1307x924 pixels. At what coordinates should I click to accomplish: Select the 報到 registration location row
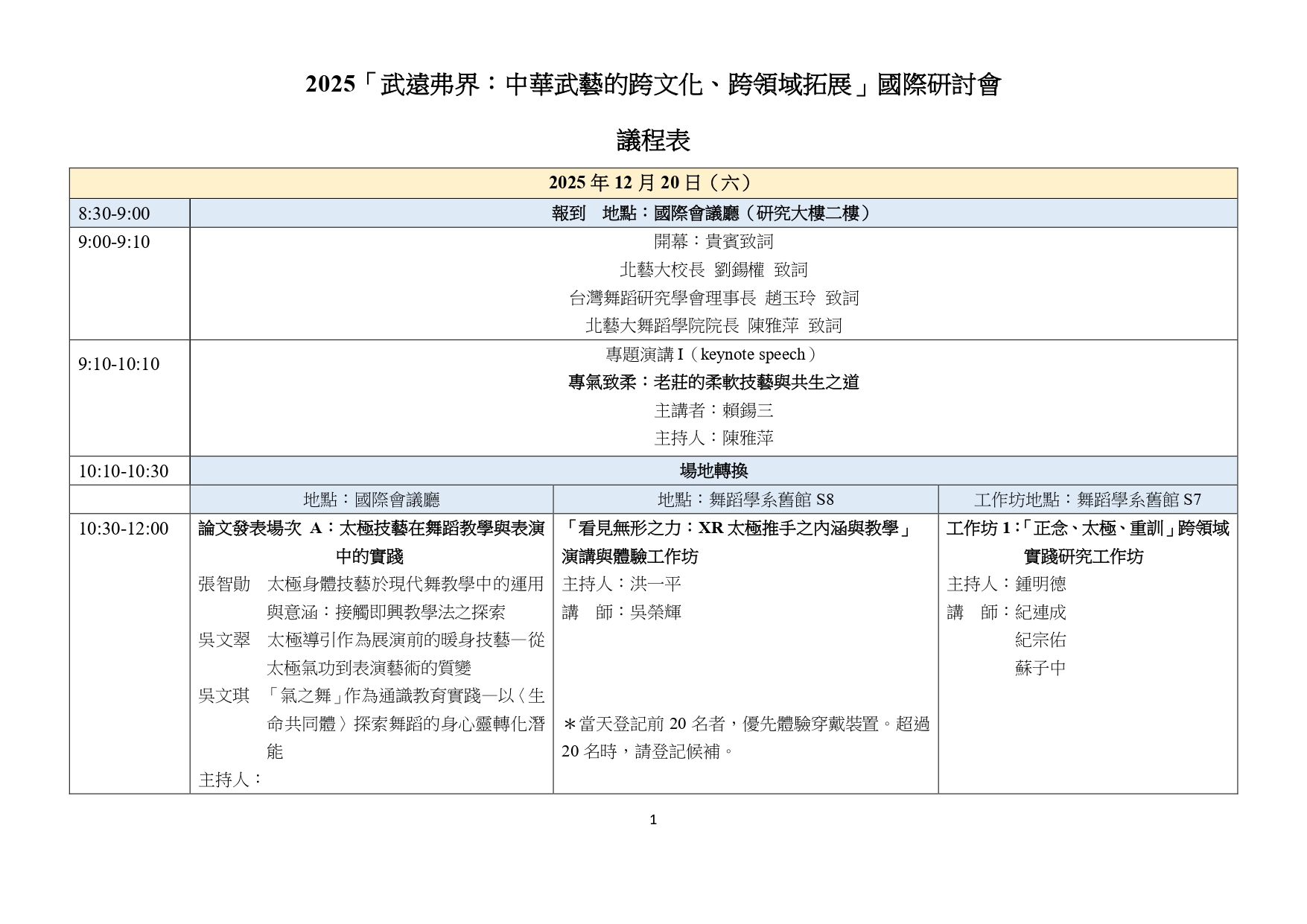pyautogui.click(x=713, y=214)
